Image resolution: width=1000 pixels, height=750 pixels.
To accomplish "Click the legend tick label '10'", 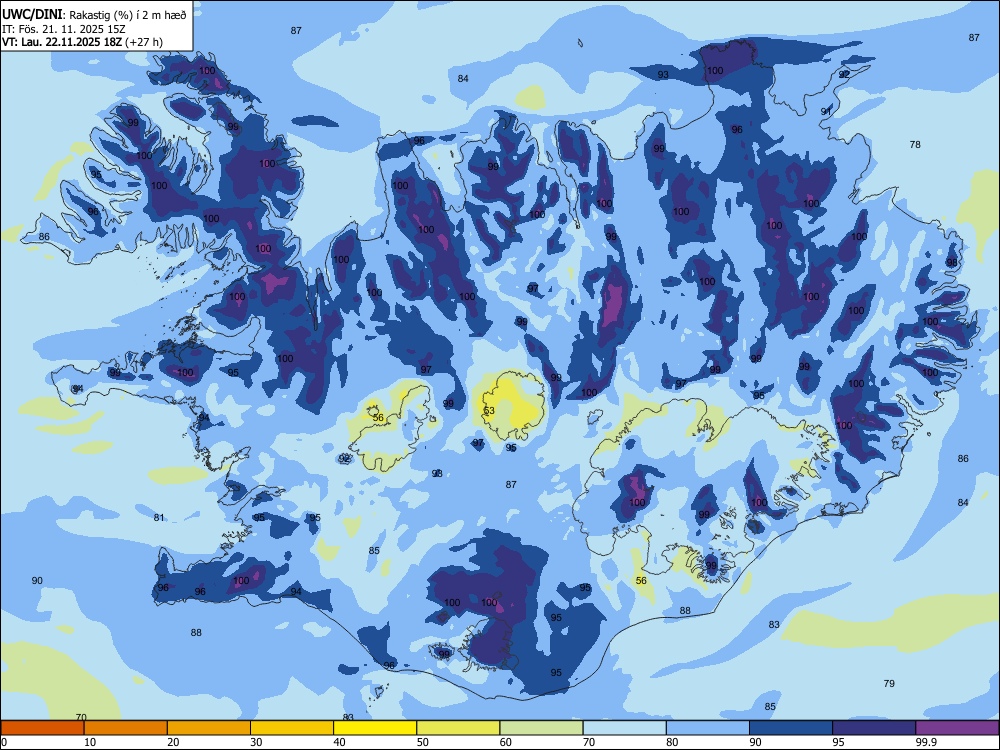I will tap(90, 742).
